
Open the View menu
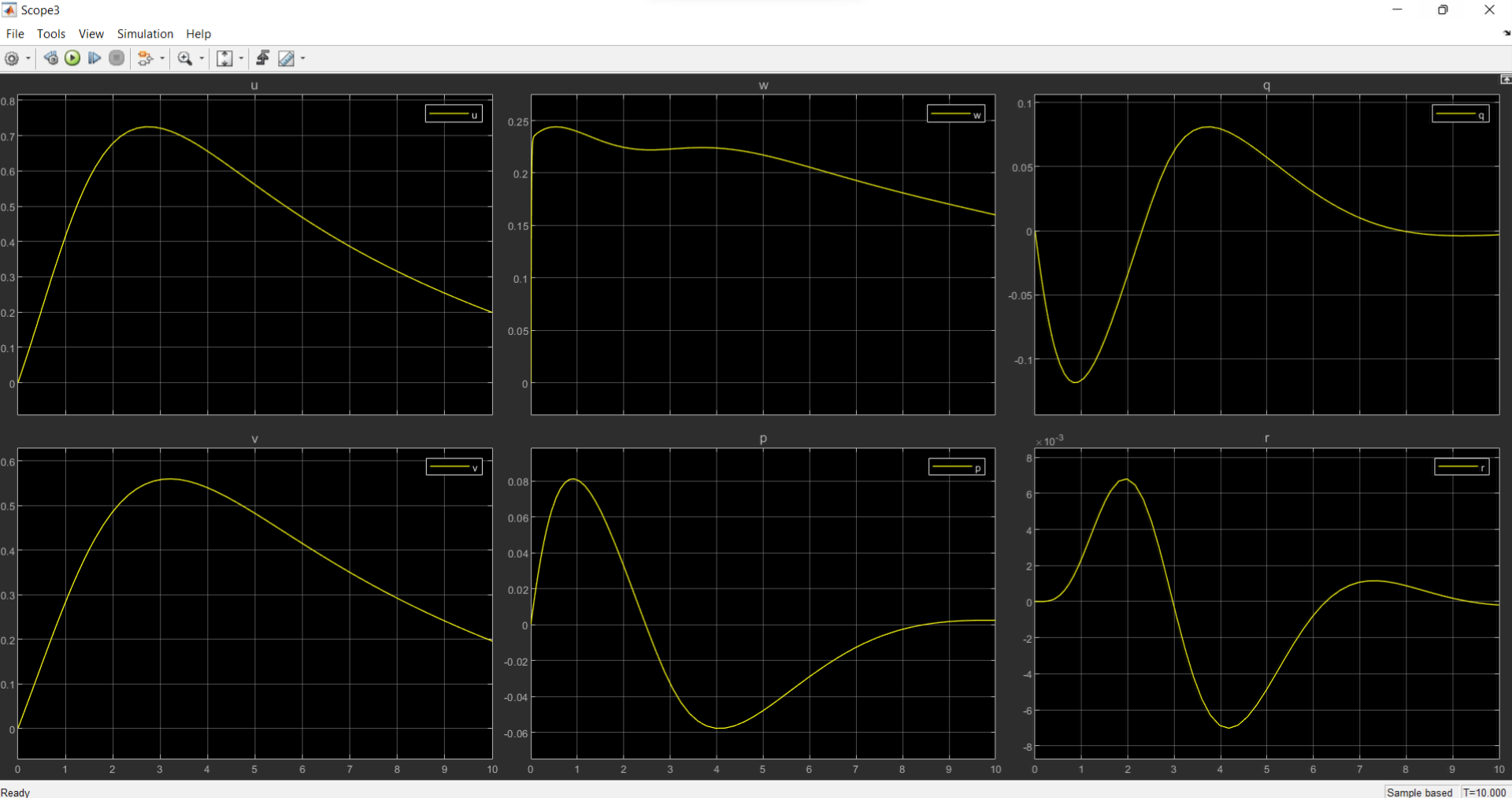91,34
